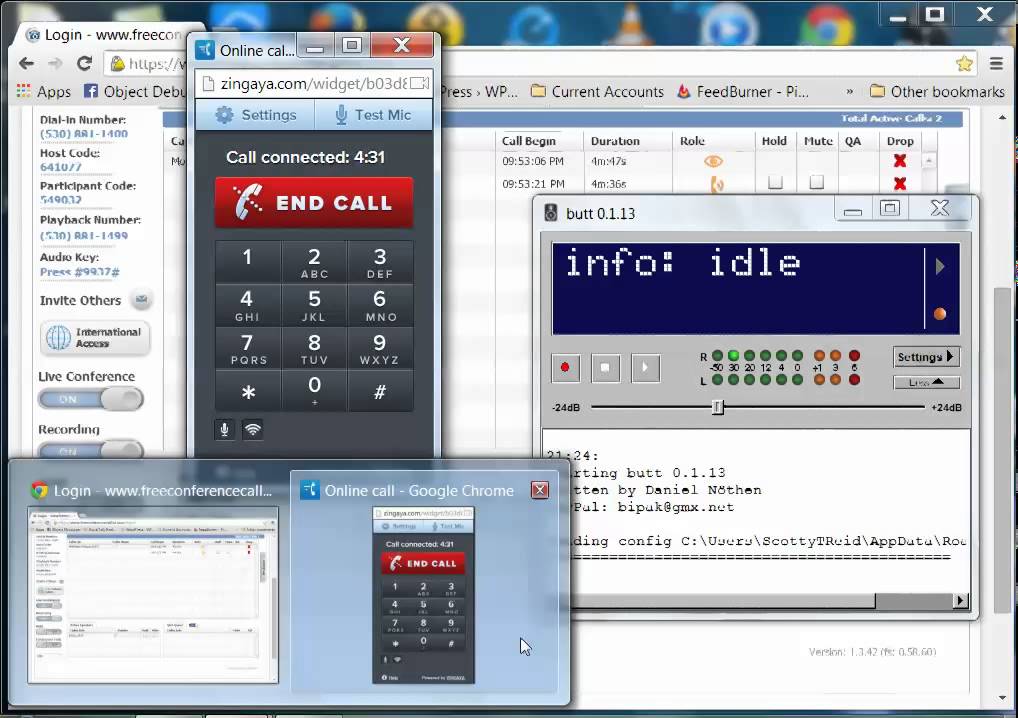Image resolution: width=1018 pixels, height=718 pixels.
Task: Open Apps bookmarks shortcut
Action: (x=43, y=92)
